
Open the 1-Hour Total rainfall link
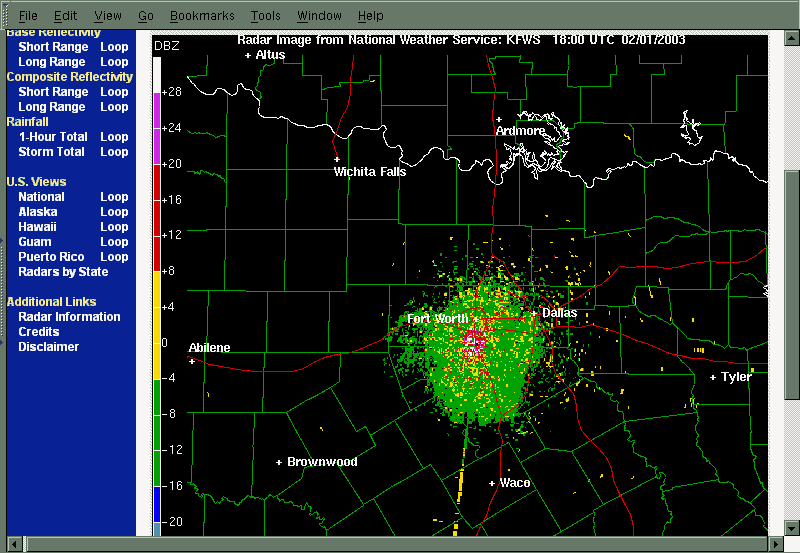(53, 137)
